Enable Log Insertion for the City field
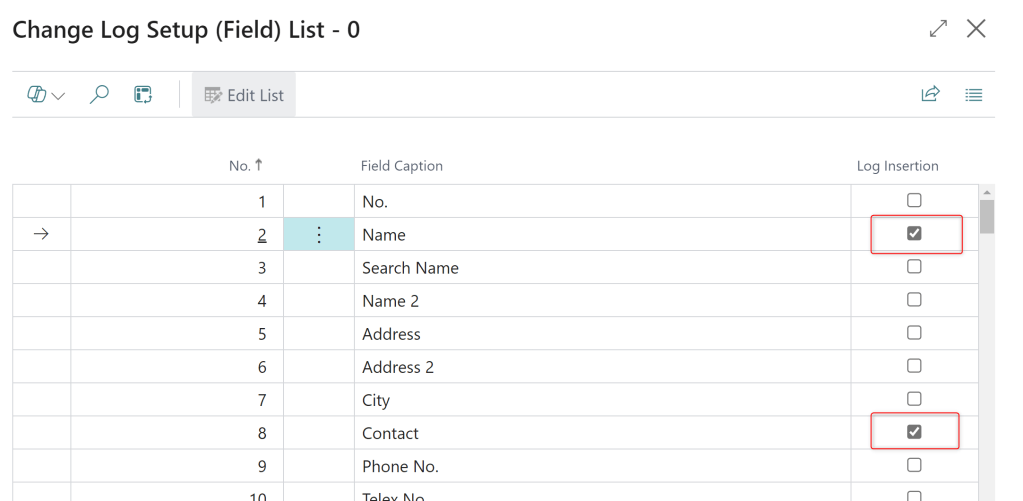This screenshot has height=501, width=1023. [x=914, y=399]
